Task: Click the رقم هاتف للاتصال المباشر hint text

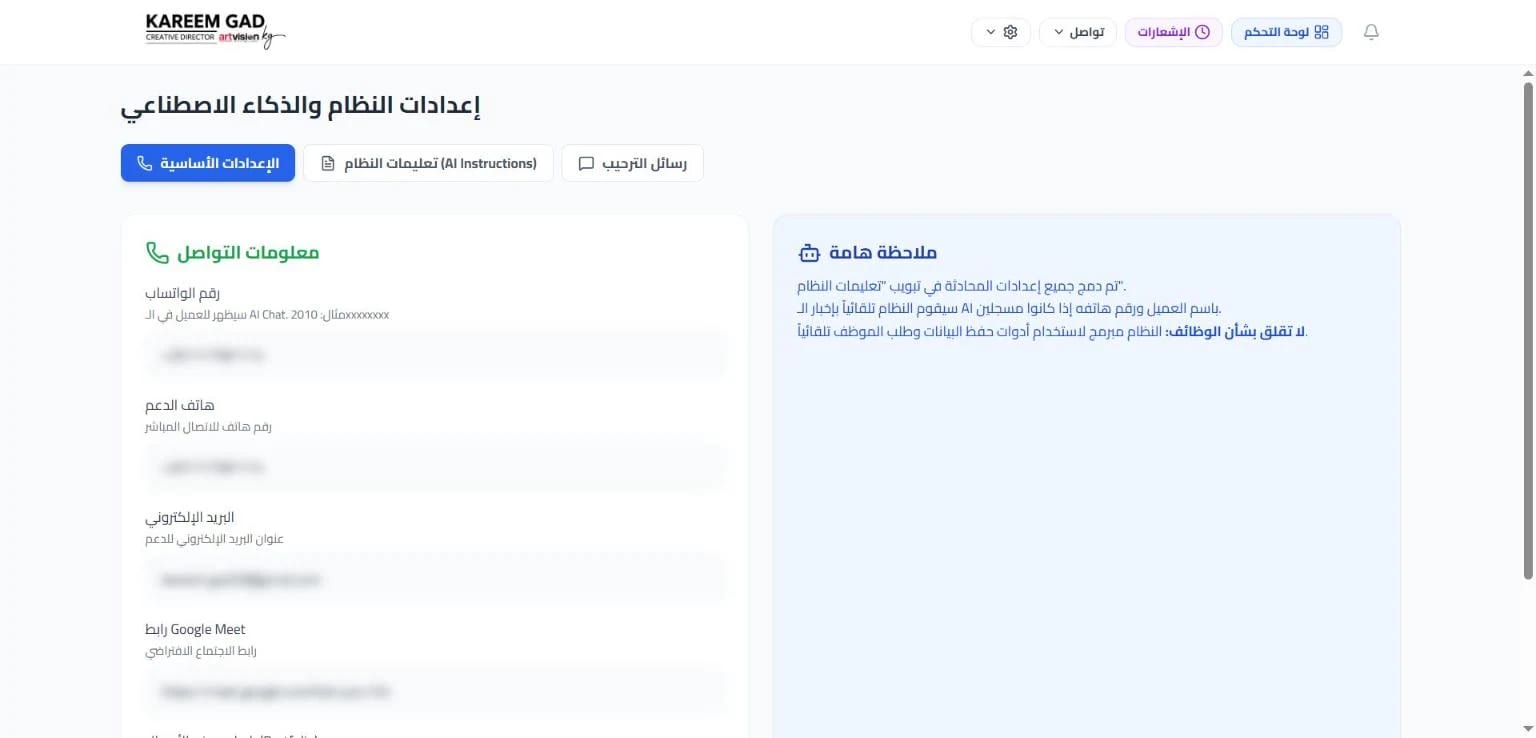Action: (x=208, y=427)
